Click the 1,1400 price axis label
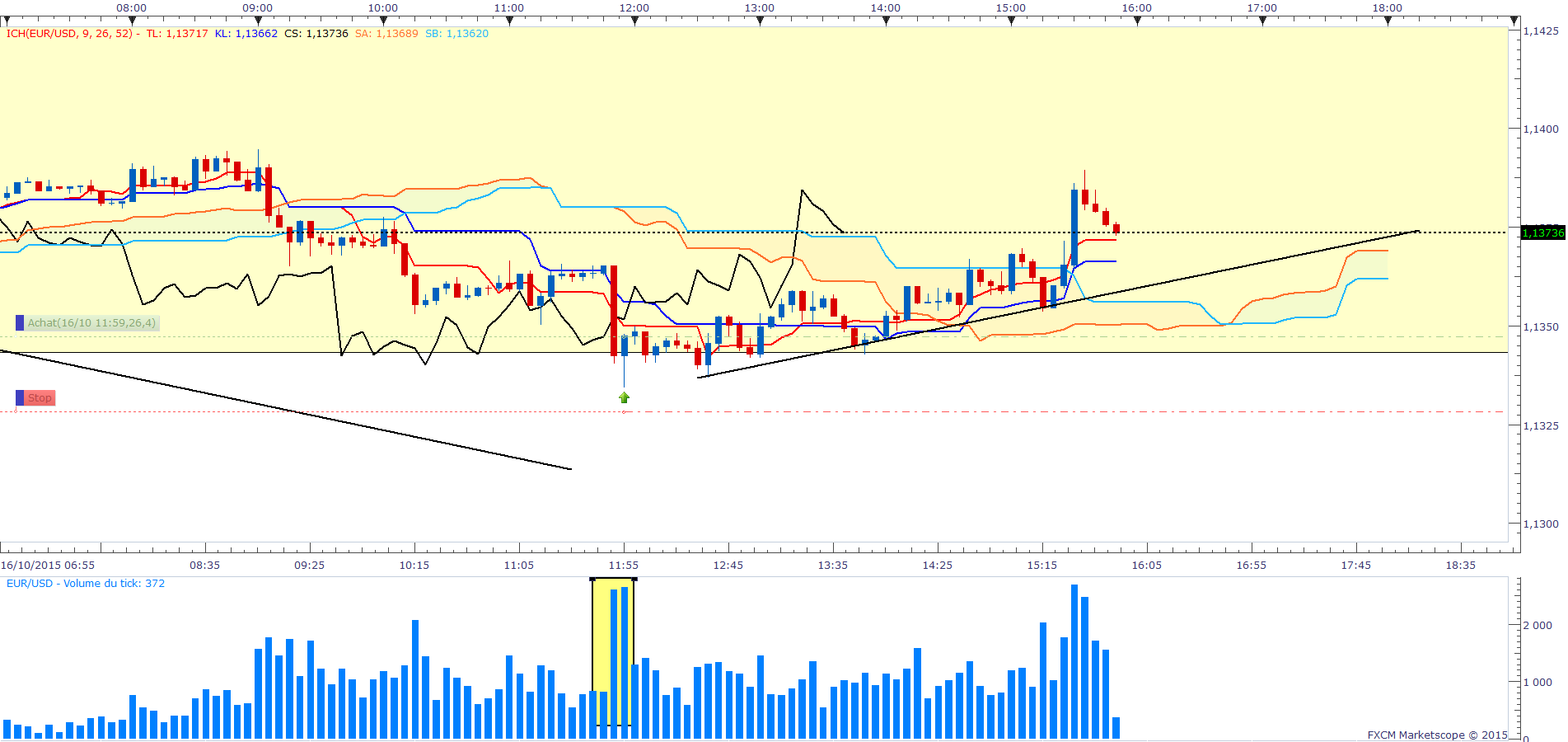Viewport: 1568px width, 742px height. point(1540,129)
